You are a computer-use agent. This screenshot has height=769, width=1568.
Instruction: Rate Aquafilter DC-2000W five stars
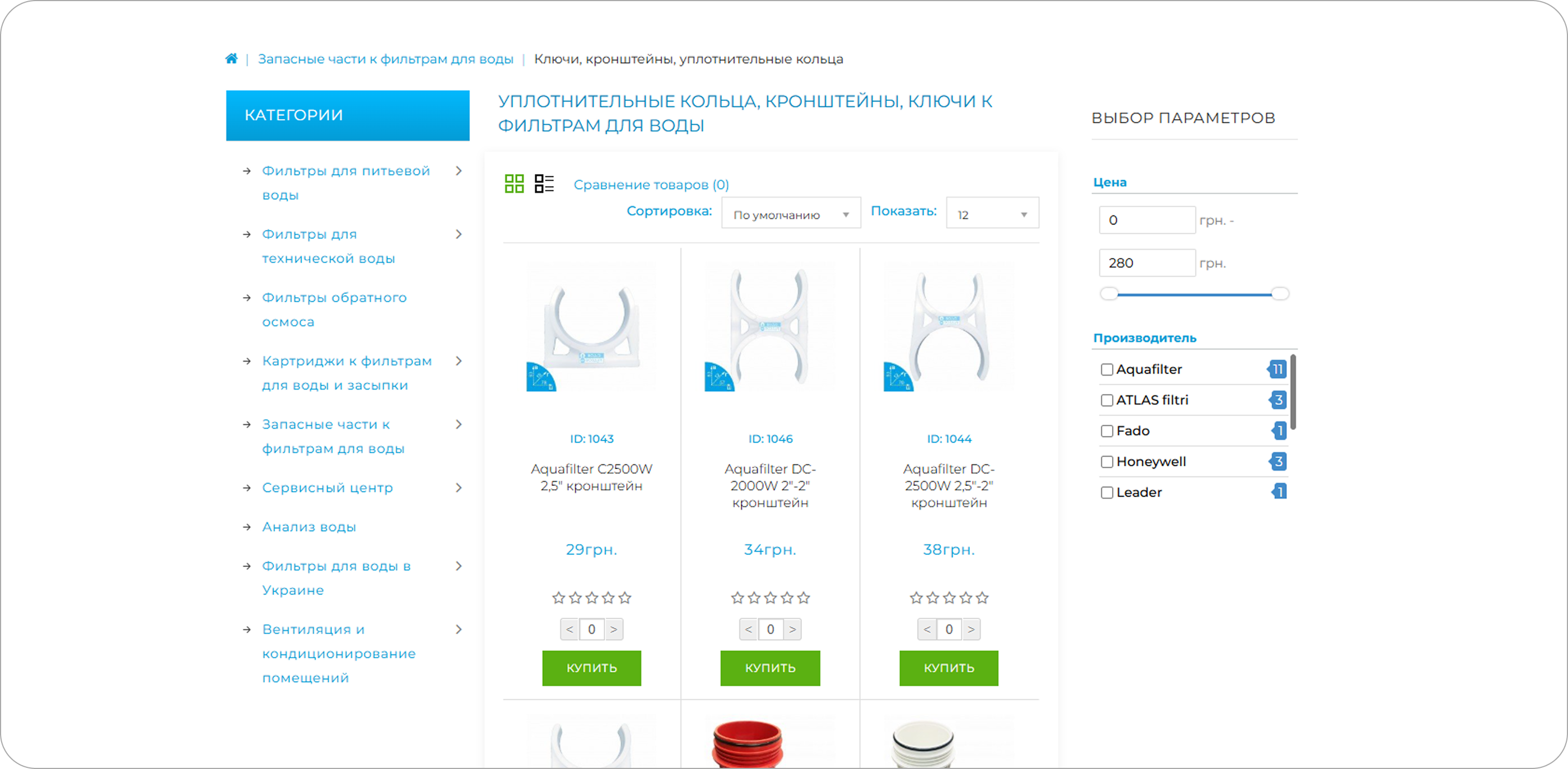(804, 598)
